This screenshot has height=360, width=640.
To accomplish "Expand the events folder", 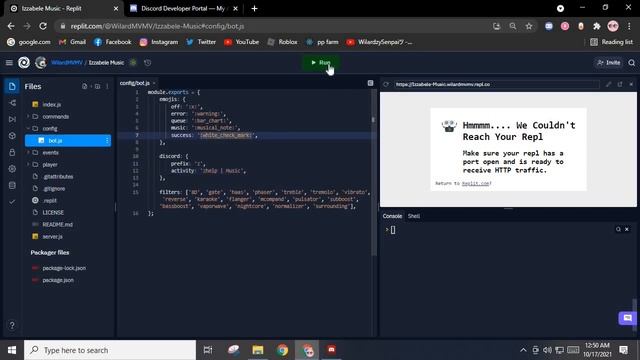I will 51,153.
